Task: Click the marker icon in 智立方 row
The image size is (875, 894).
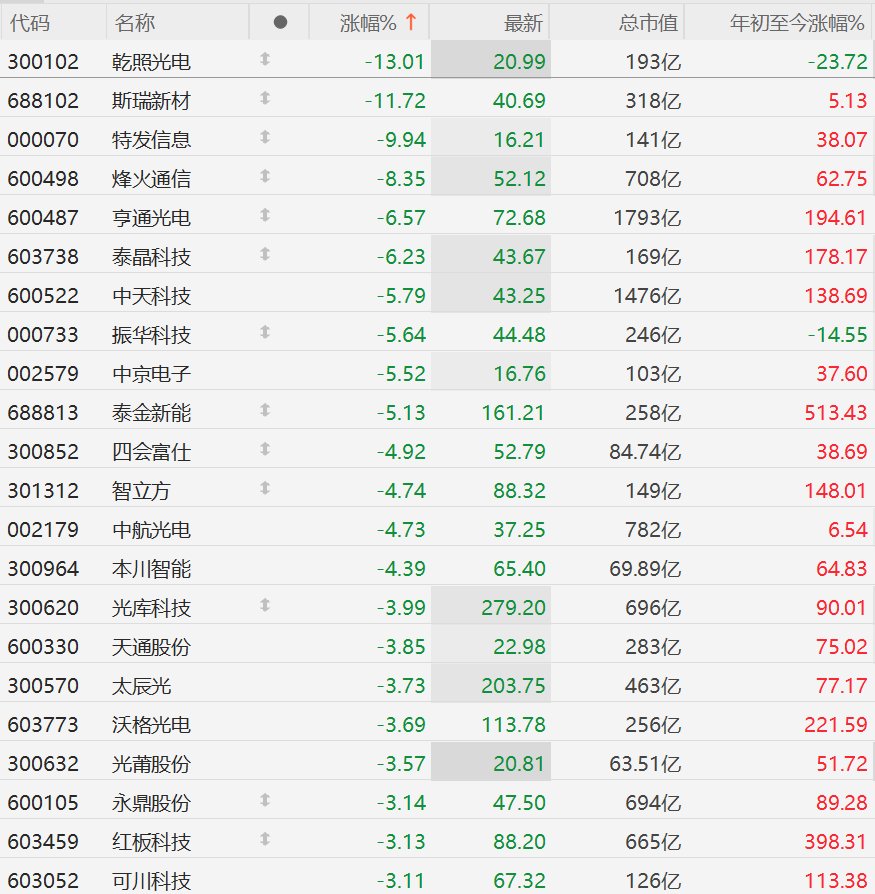Action: click(264, 488)
